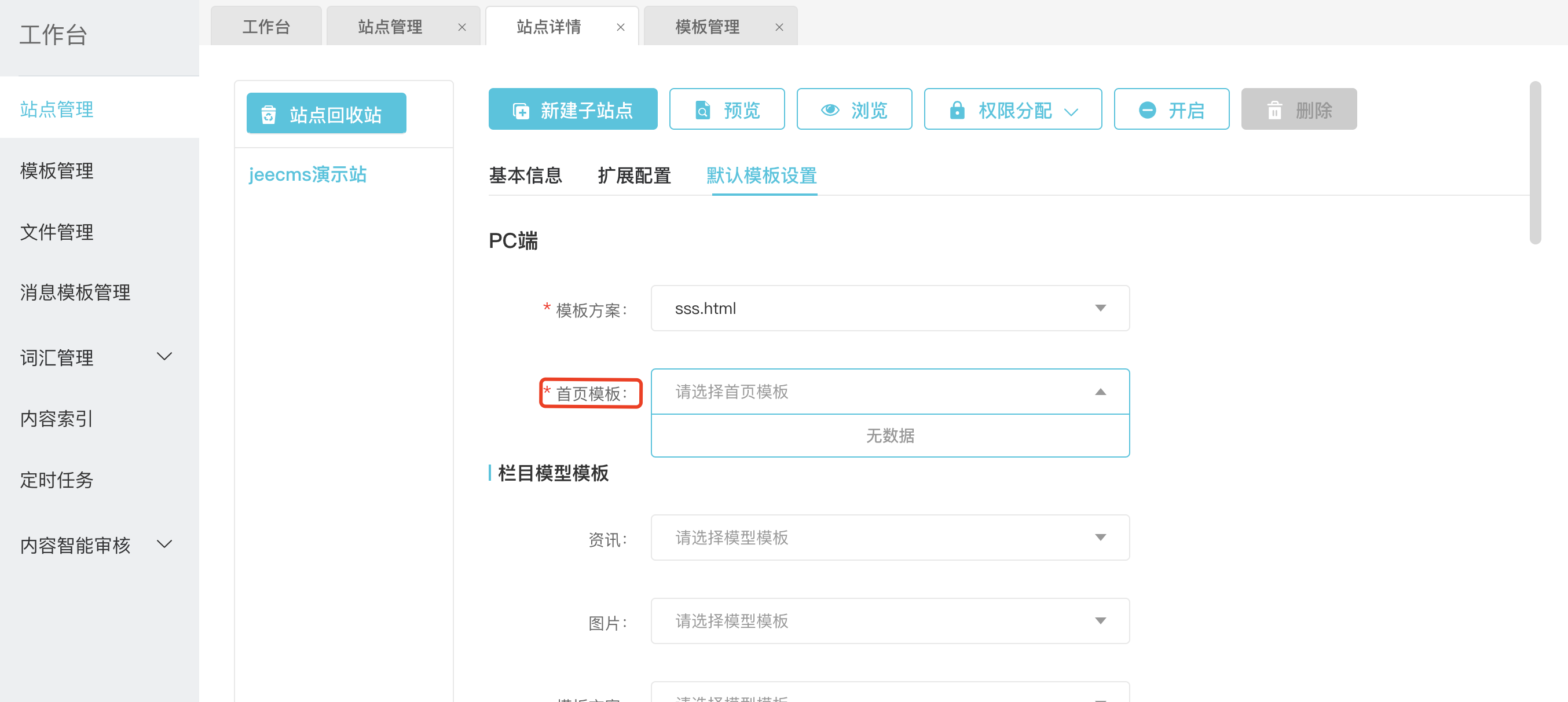
Task: Expand the 内容智能审核 sidebar menu
Action: pyautogui.click(x=164, y=544)
